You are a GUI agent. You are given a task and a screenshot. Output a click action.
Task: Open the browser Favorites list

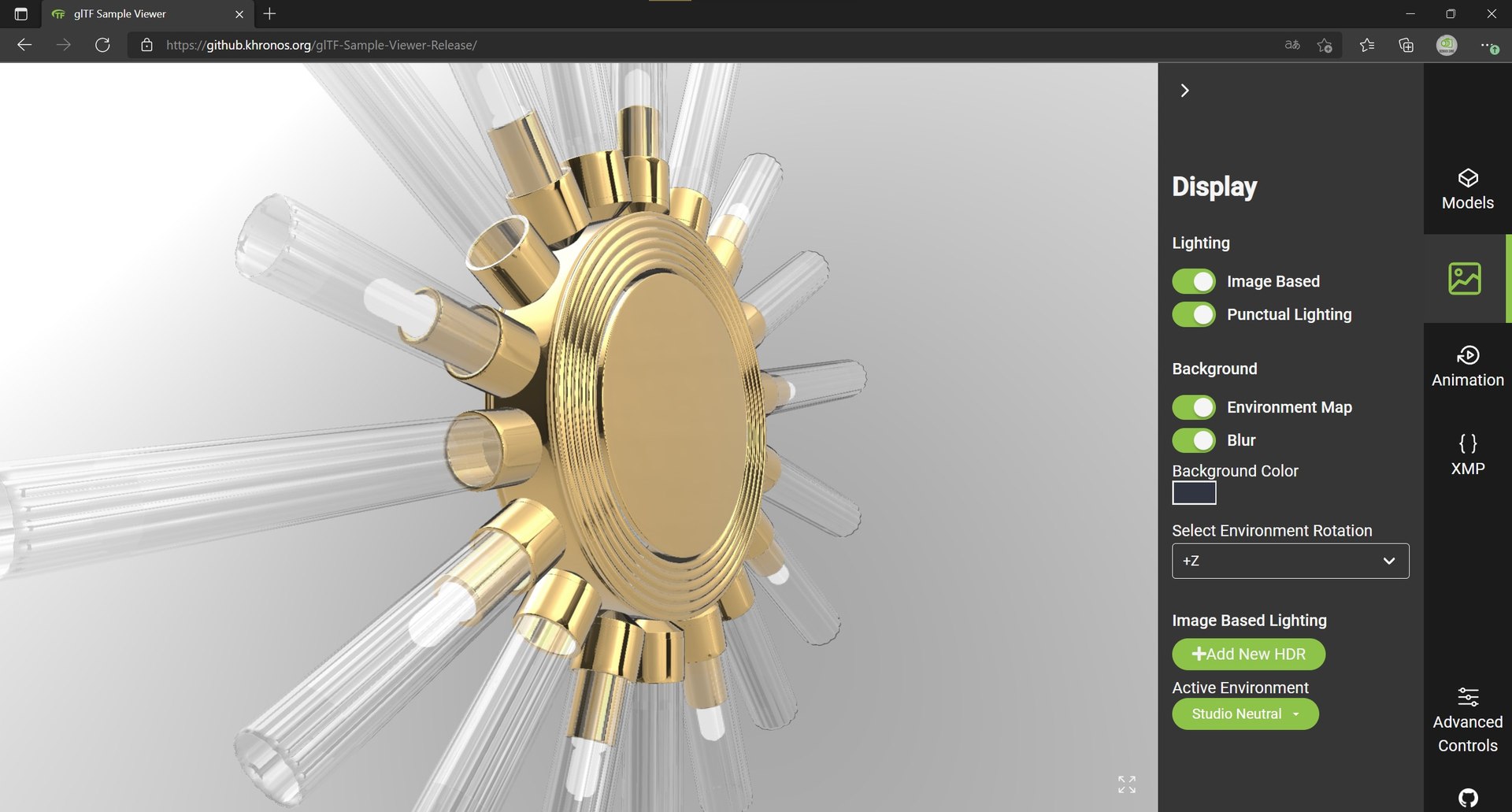pyautogui.click(x=1367, y=45)
